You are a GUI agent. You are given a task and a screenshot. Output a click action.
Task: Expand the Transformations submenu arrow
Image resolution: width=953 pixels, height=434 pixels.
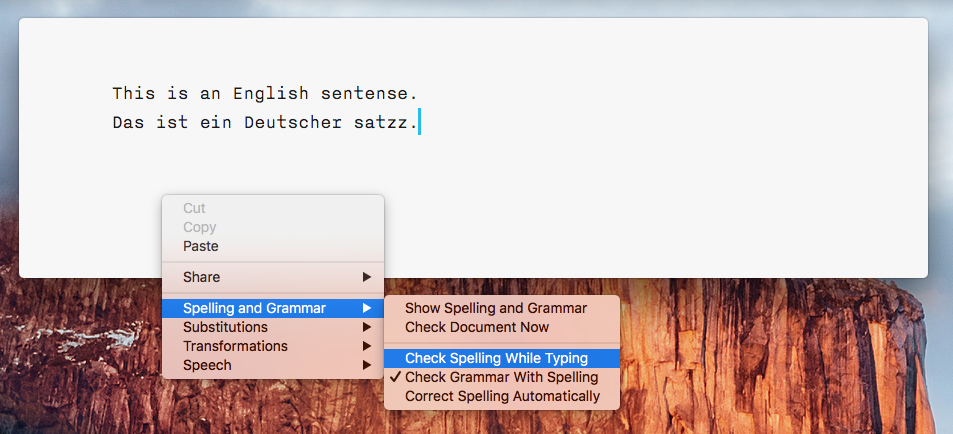pyautogui.click(x=366, y=346)
